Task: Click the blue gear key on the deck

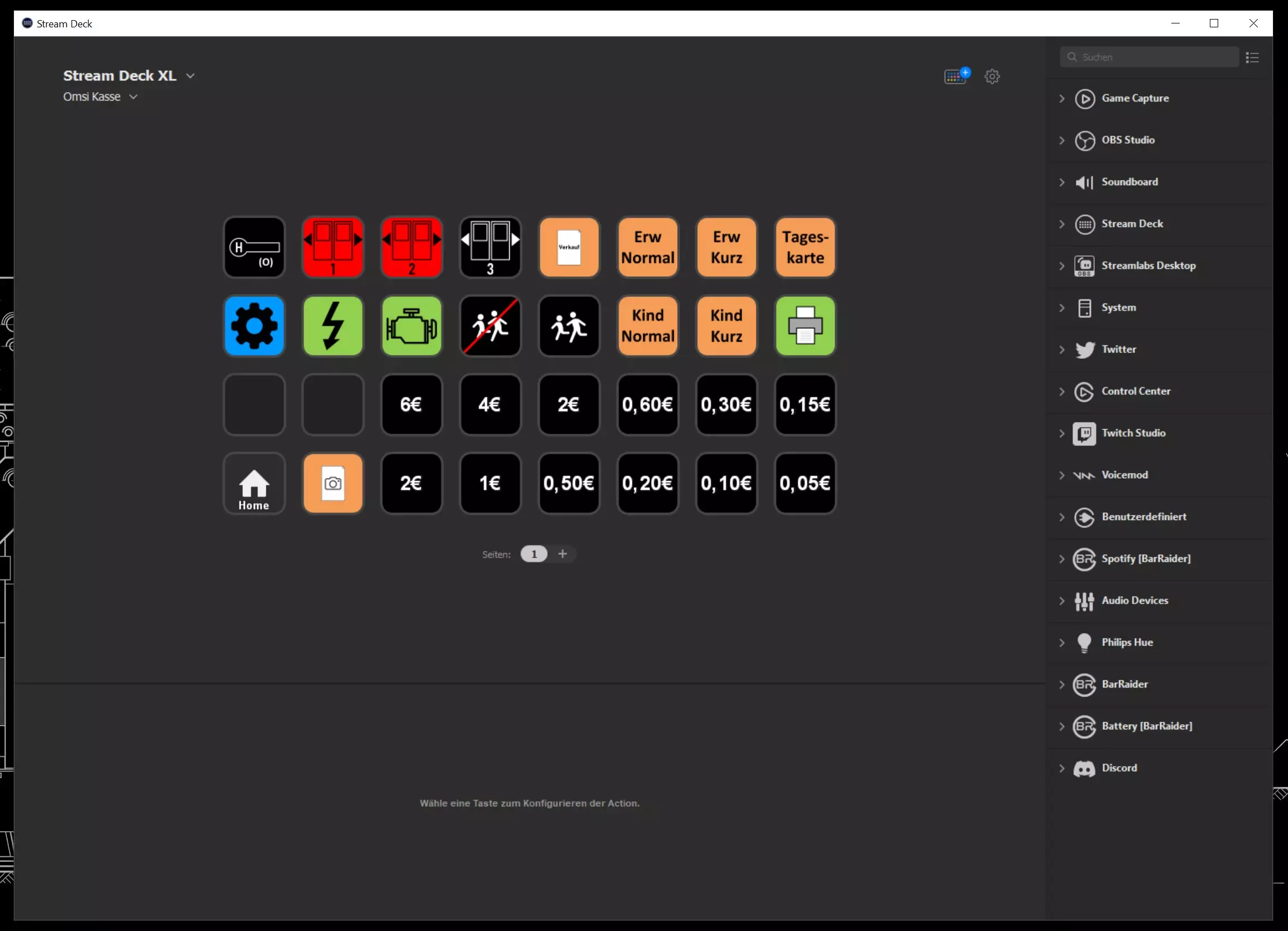Action: tap(254, 326)
